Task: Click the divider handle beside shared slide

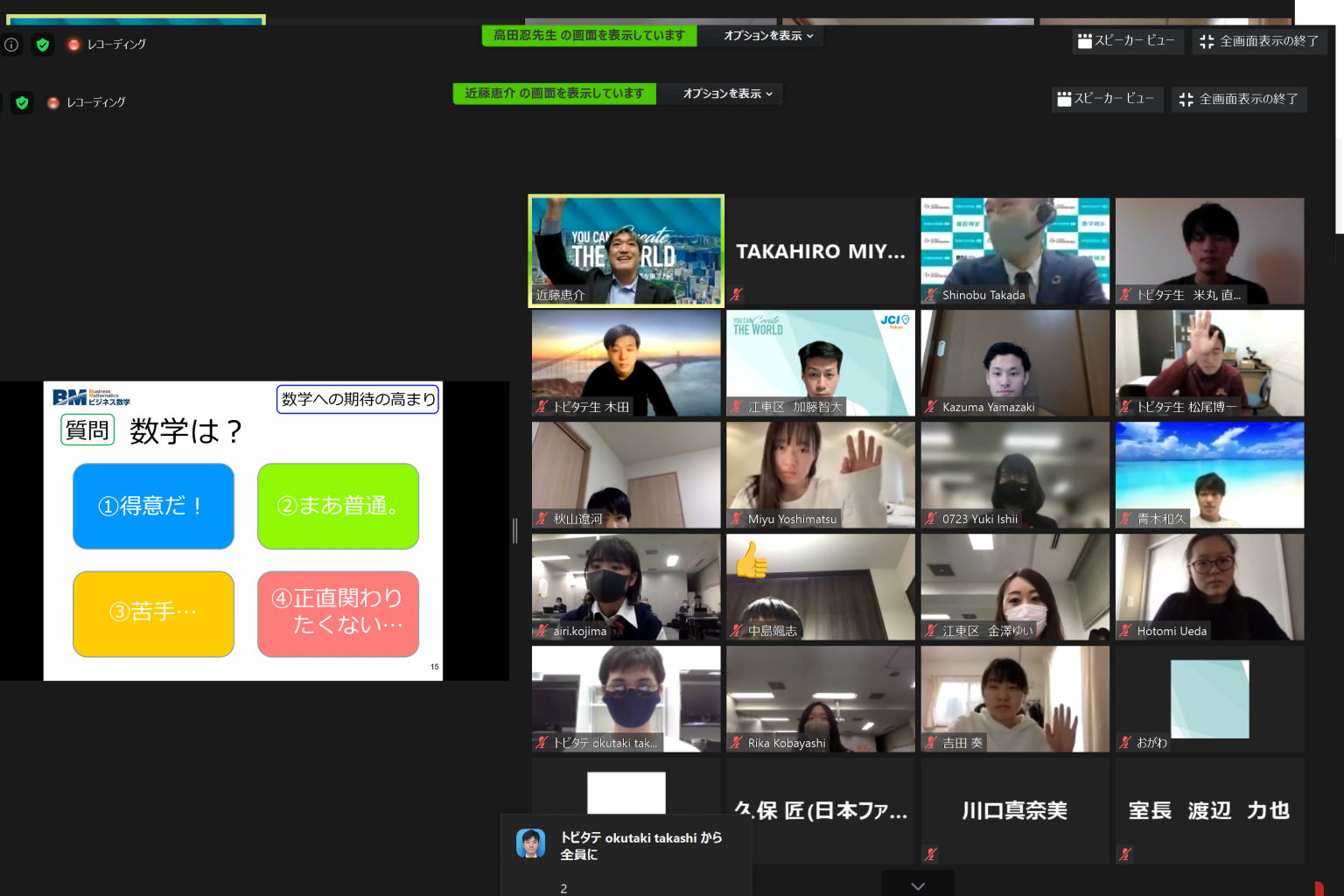Action: [514, 530]
